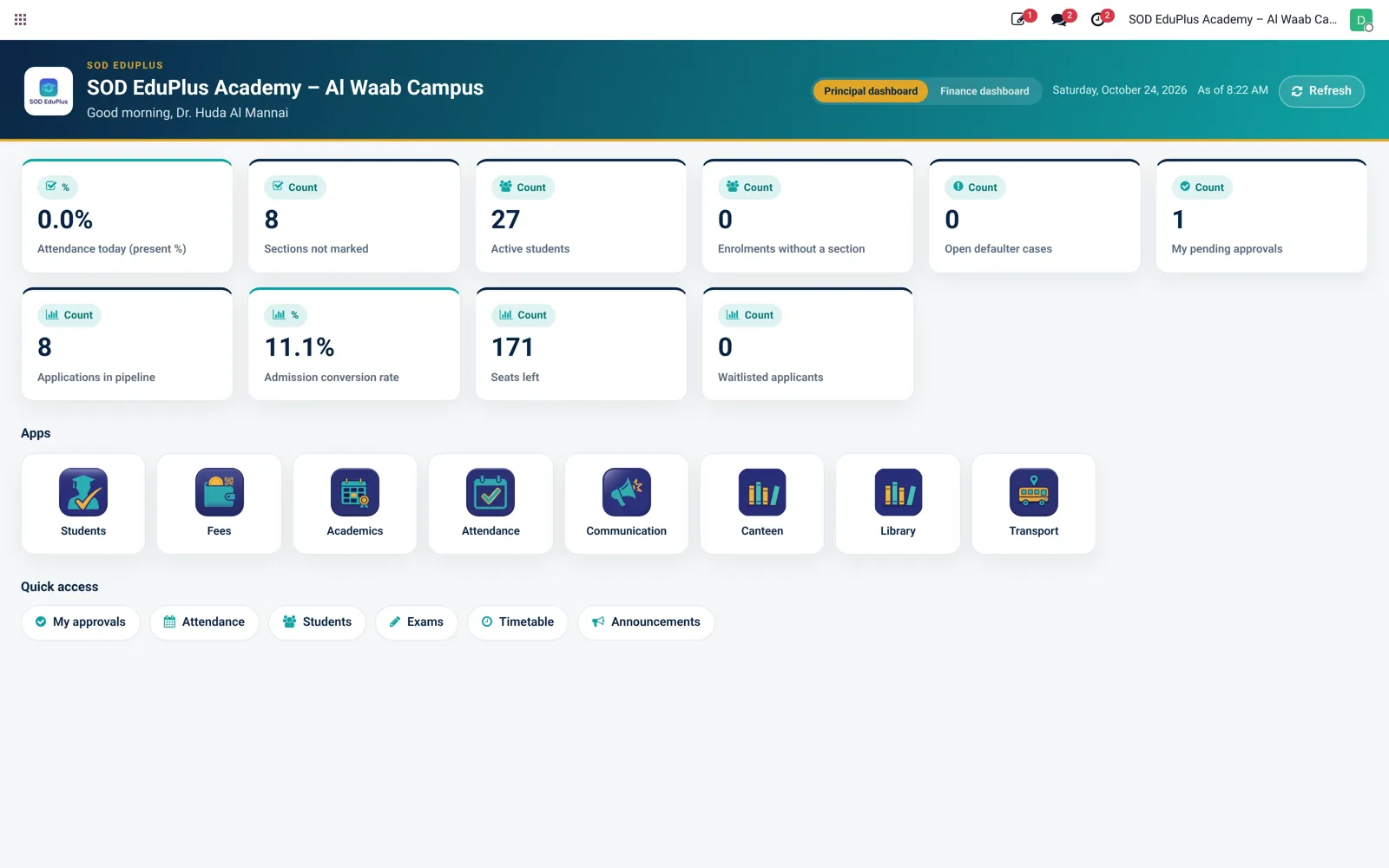1389x868 pixels.
Task: Click the campus title heading
Action: coord(285,88)
